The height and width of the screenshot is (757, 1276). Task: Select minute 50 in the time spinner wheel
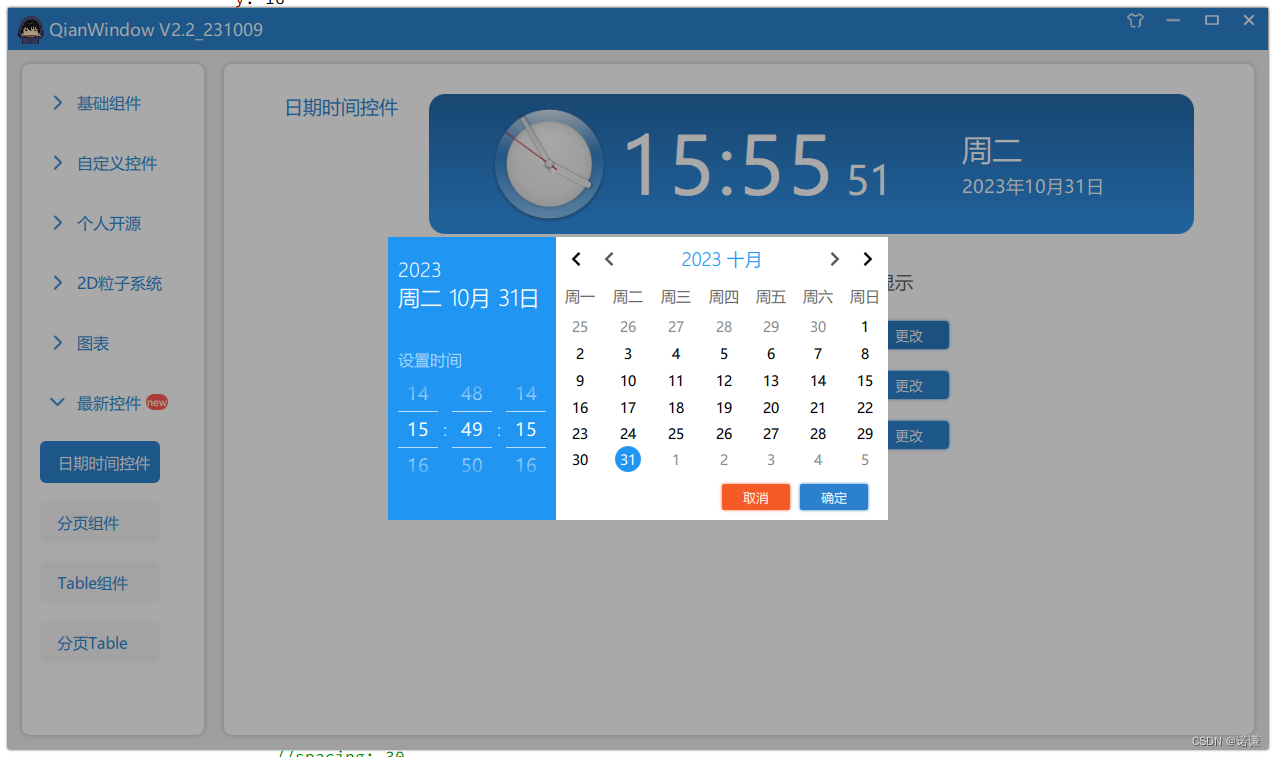471,464
